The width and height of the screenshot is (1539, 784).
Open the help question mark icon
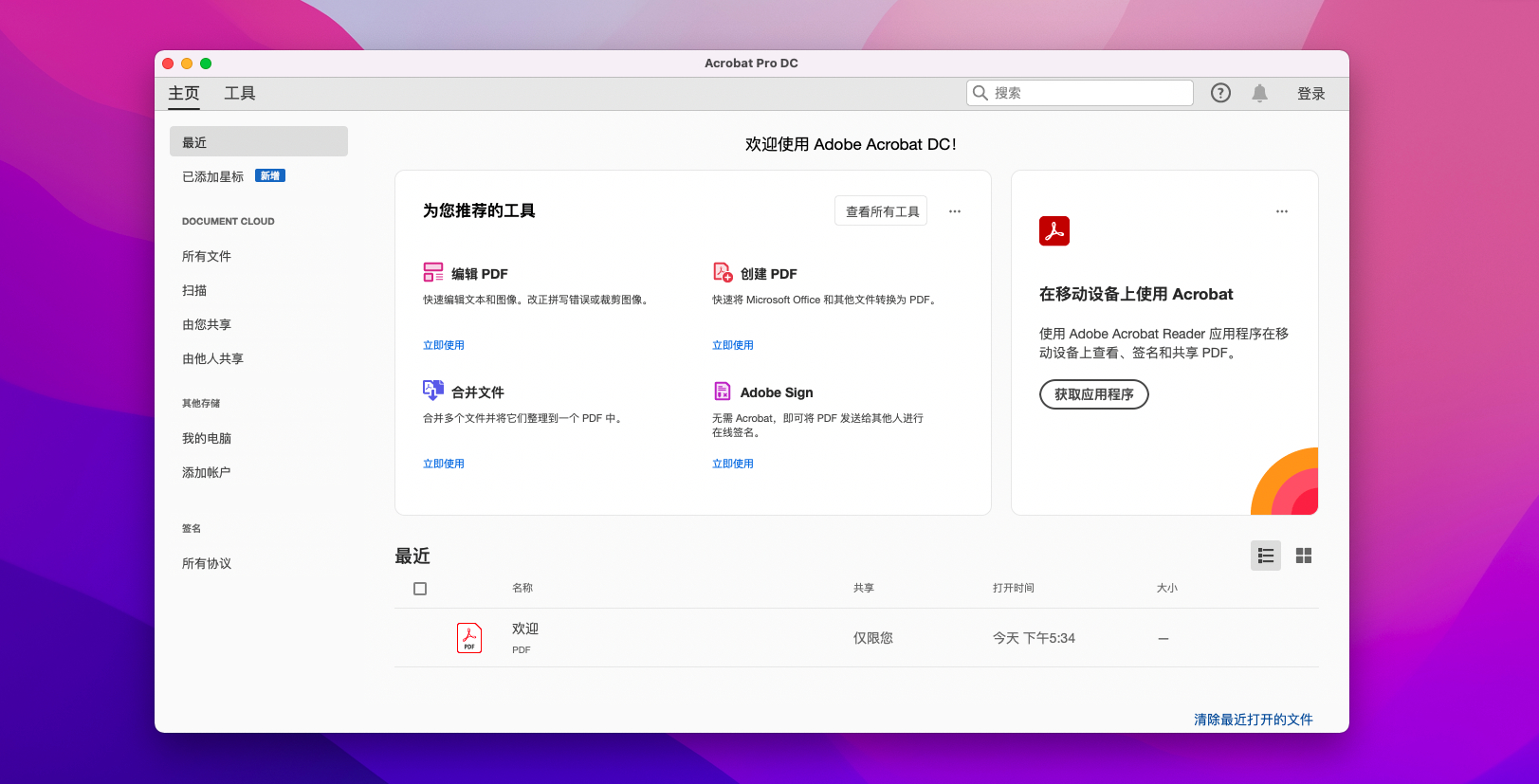pyautogui.click(x=1220, y=93)
